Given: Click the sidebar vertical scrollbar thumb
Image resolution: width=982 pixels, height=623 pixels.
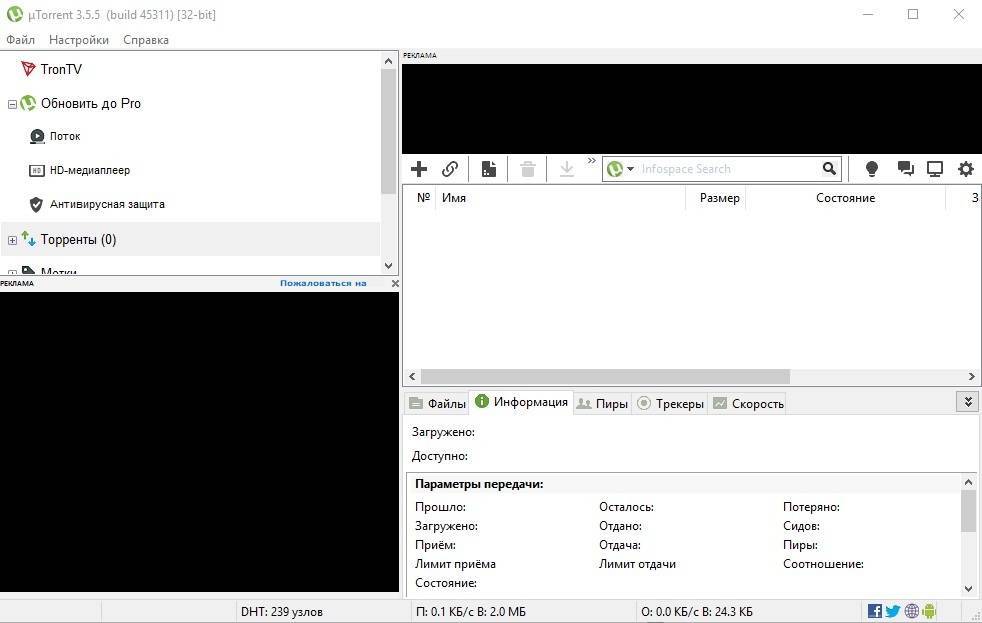Looking at the screenshot, I should point(388,131).
